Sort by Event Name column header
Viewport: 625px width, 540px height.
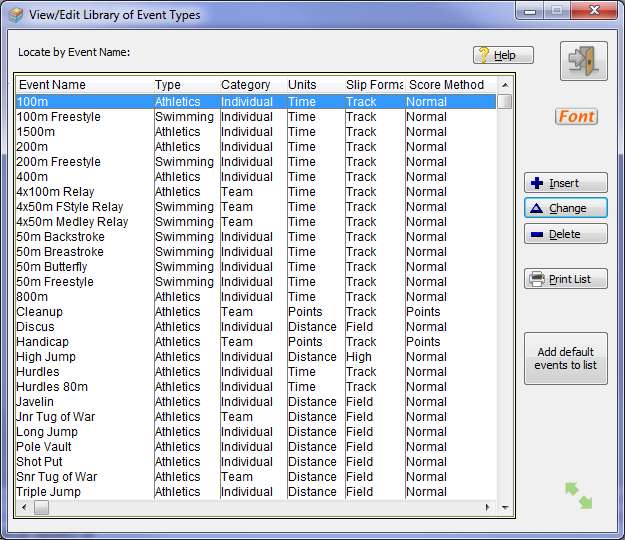tap(83, 85)
